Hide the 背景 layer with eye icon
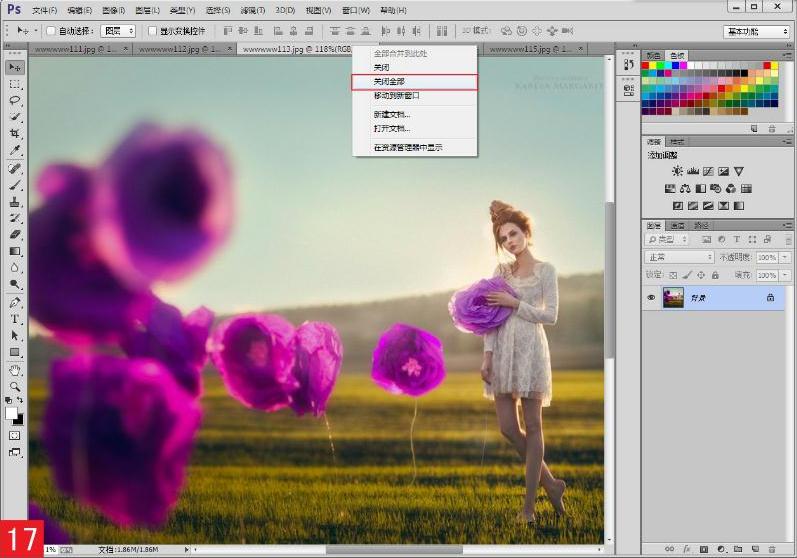This screenshot has height=558, width=797. 651,298
